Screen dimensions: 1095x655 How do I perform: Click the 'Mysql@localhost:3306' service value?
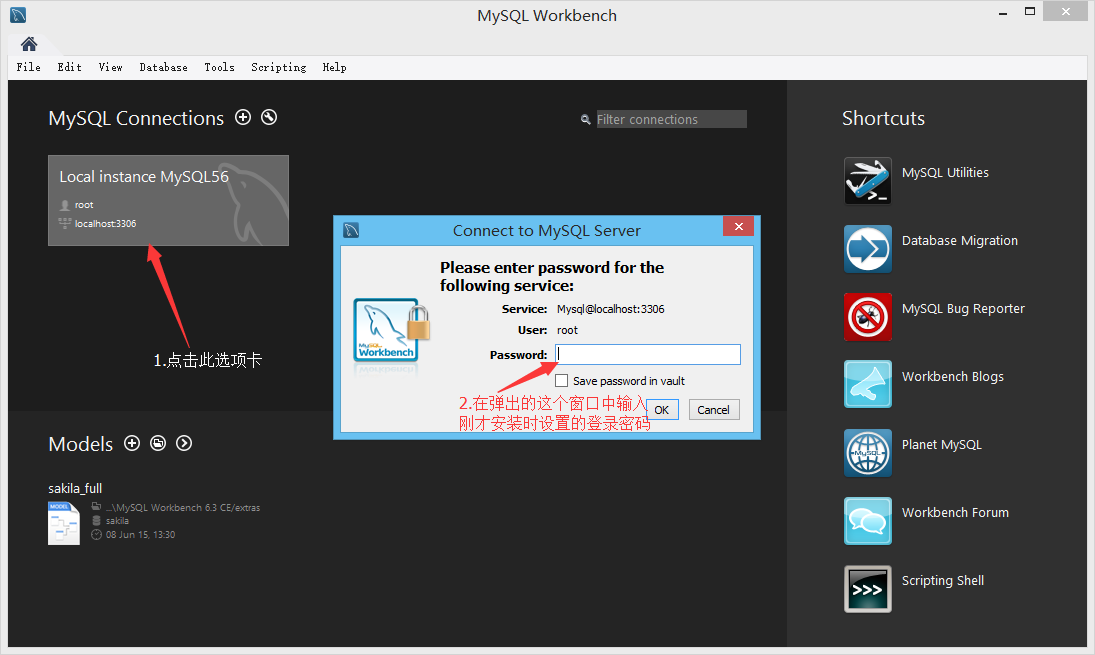pos(610,309)
